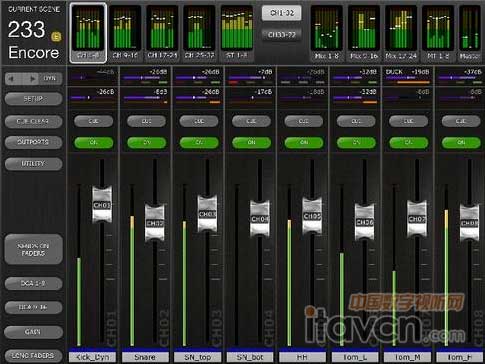Open the OUTPORTS screen
This screenshot has width=485, height=364.
pos(33,142)
